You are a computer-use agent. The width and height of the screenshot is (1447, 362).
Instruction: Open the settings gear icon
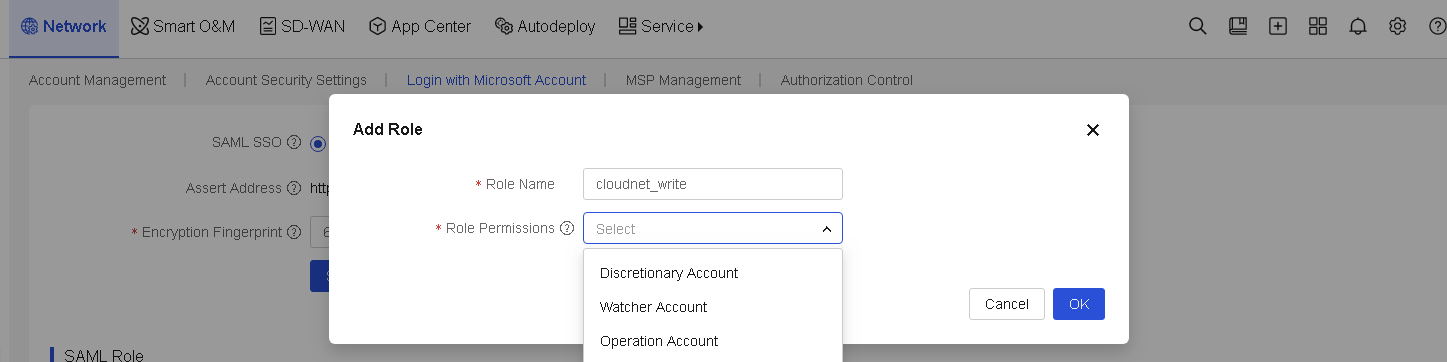(1398, 27)
